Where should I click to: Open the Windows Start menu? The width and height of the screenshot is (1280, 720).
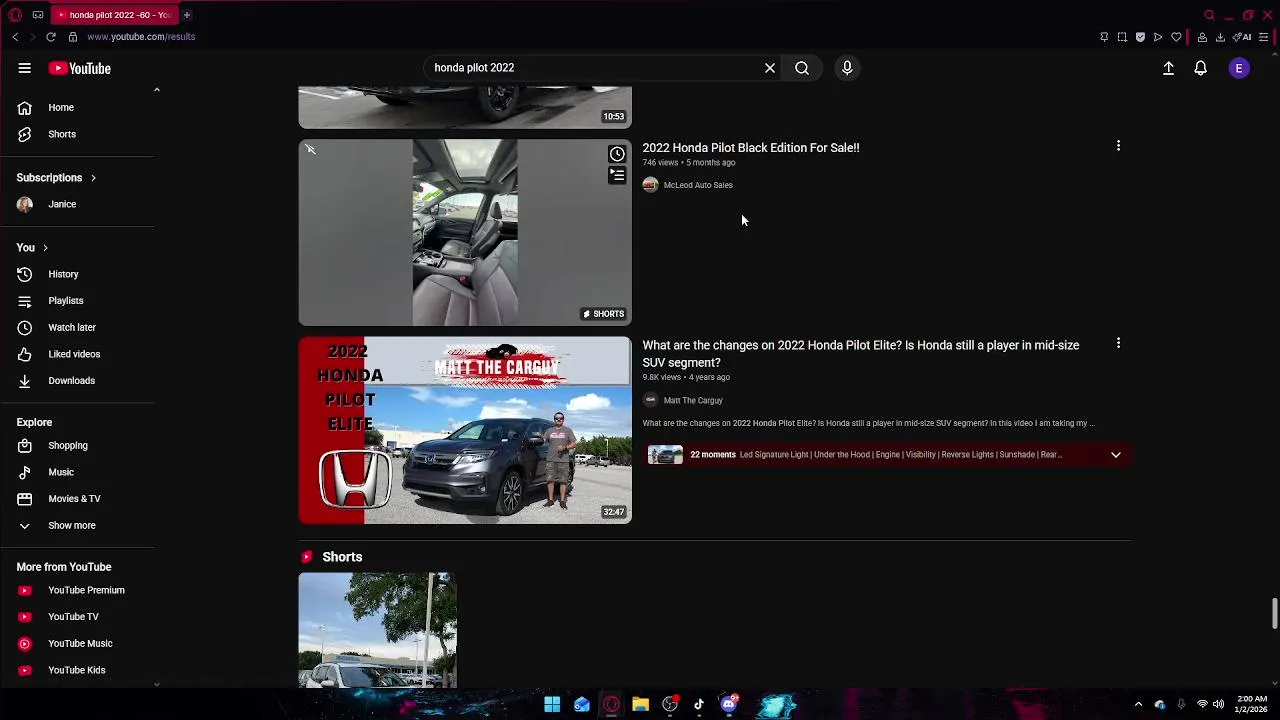[x=552, y=705]
